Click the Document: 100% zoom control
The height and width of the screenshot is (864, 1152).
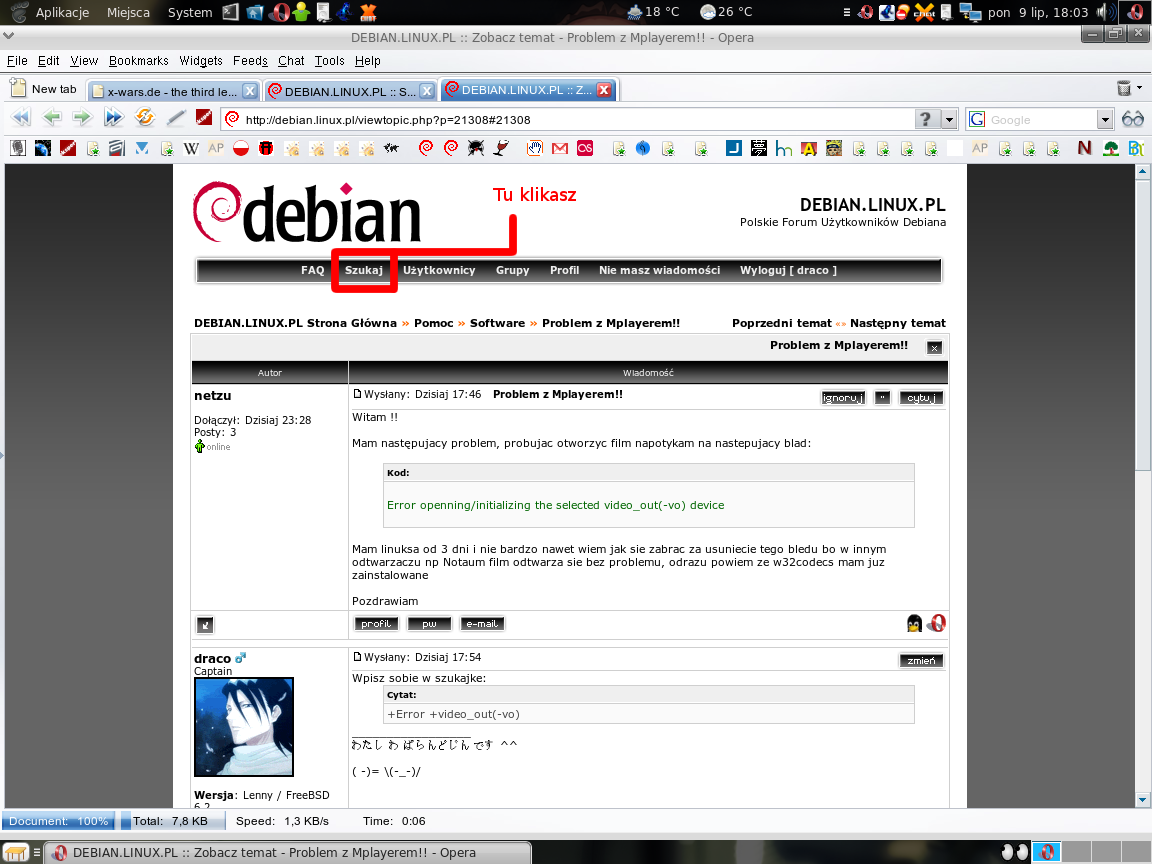(x=57, y=821)
